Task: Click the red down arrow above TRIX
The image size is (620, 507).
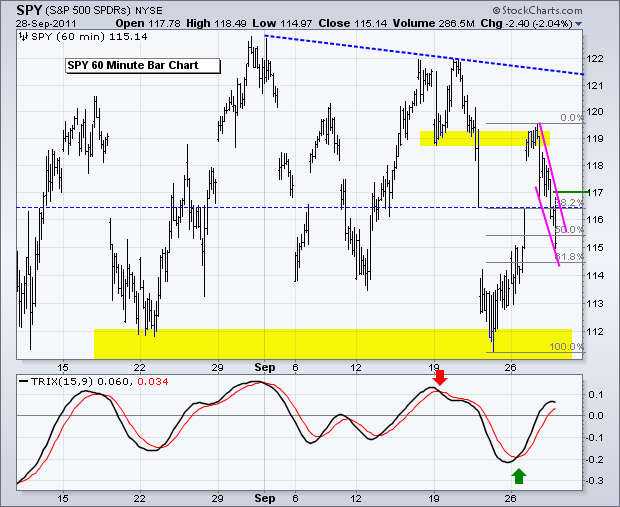Action: coord(440,377)
